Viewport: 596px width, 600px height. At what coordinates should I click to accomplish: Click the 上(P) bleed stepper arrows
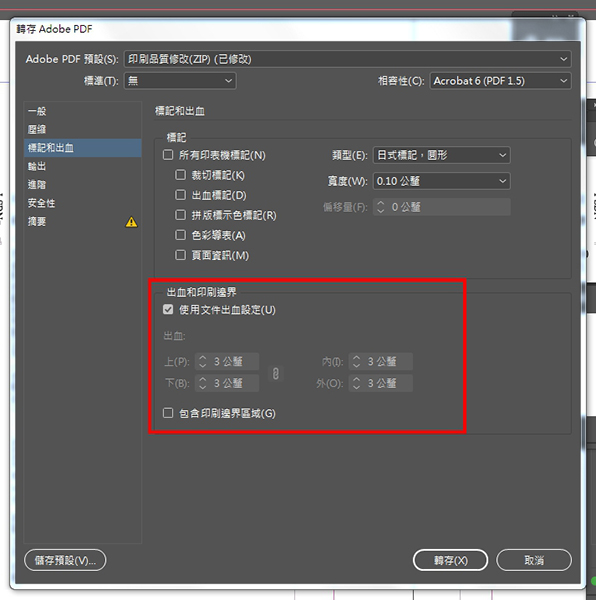[x=202, y=362]
